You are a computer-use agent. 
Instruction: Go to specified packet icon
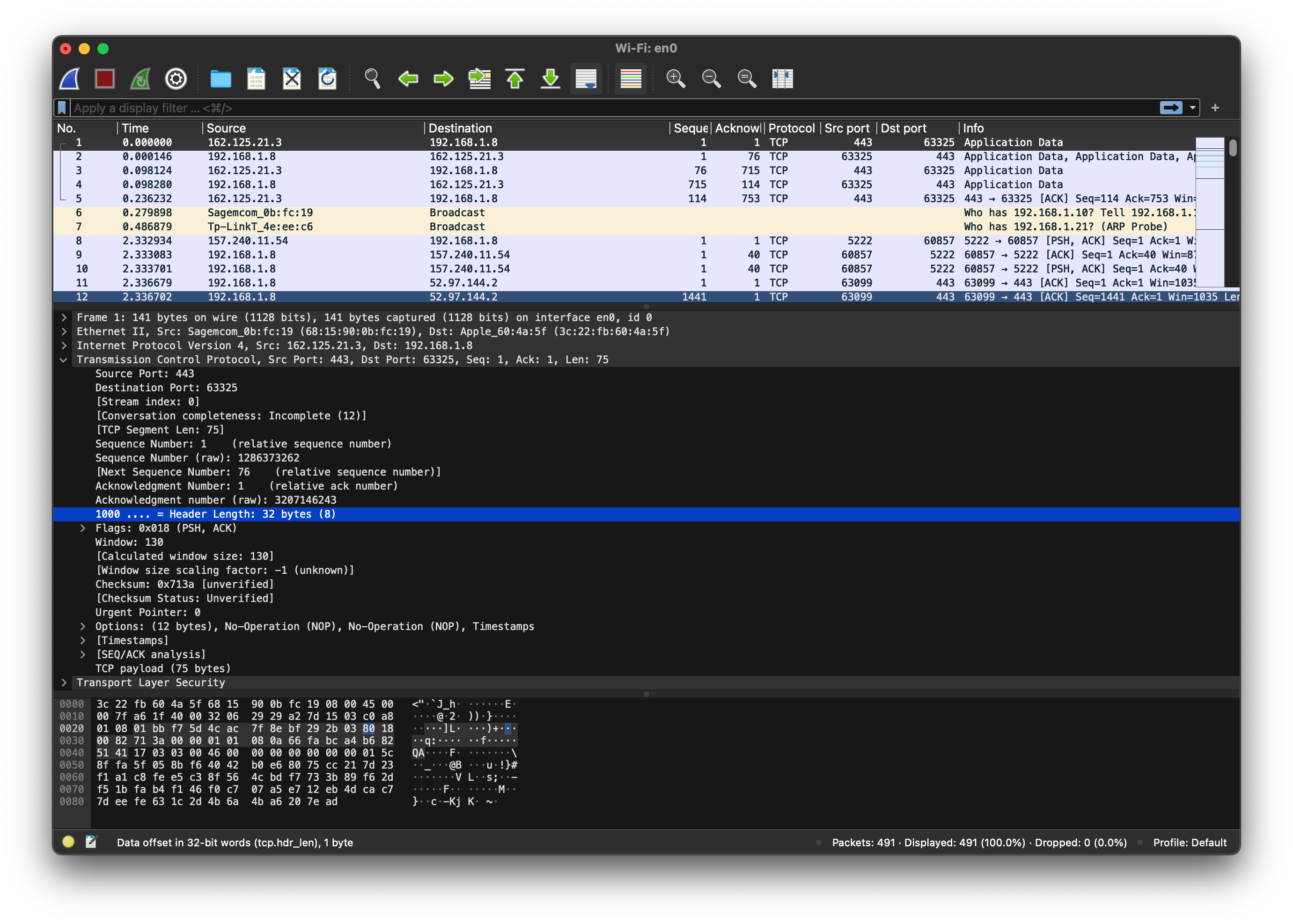coord(479,79)
